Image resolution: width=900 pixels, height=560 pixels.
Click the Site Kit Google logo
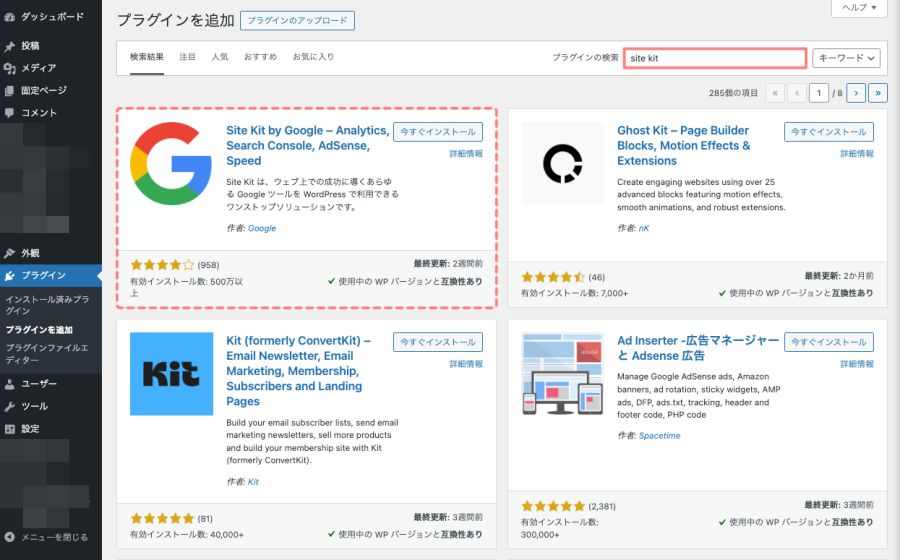[x=171, y=164]
